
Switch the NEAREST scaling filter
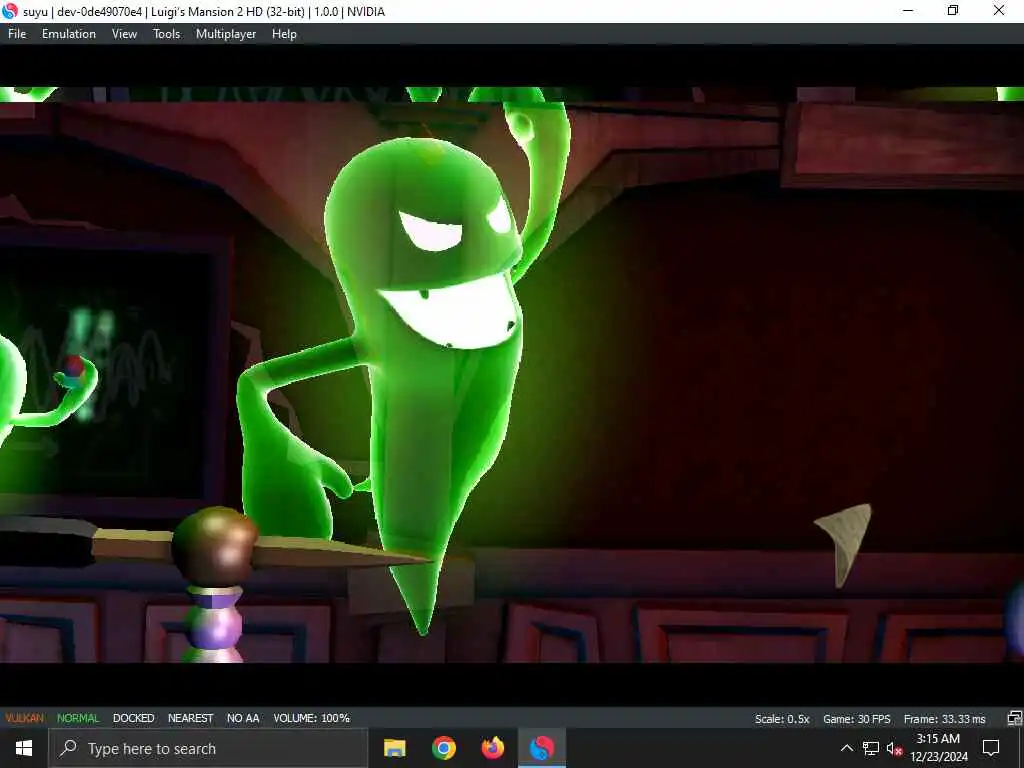click(191, 718)
